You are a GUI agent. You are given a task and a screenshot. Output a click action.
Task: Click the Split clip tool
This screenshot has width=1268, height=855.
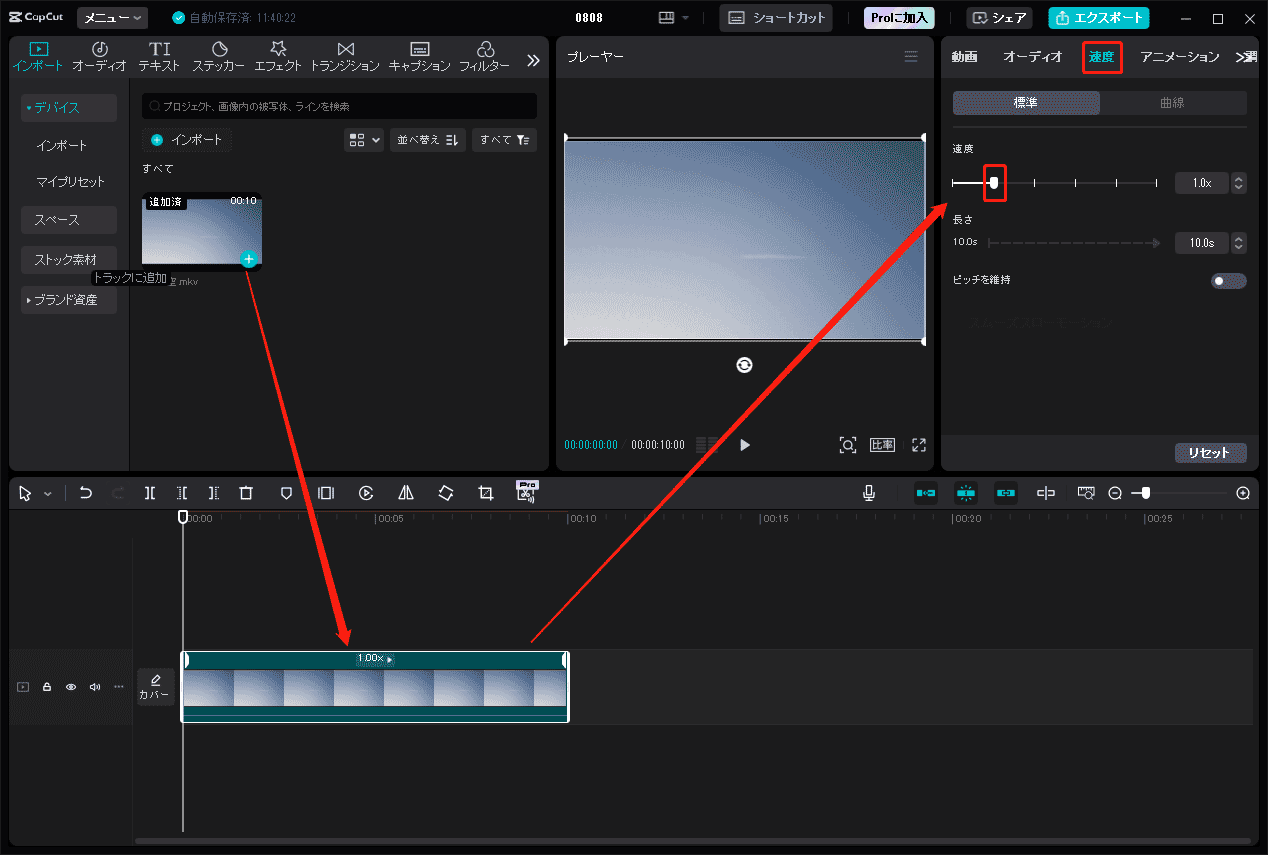[150, 493]
